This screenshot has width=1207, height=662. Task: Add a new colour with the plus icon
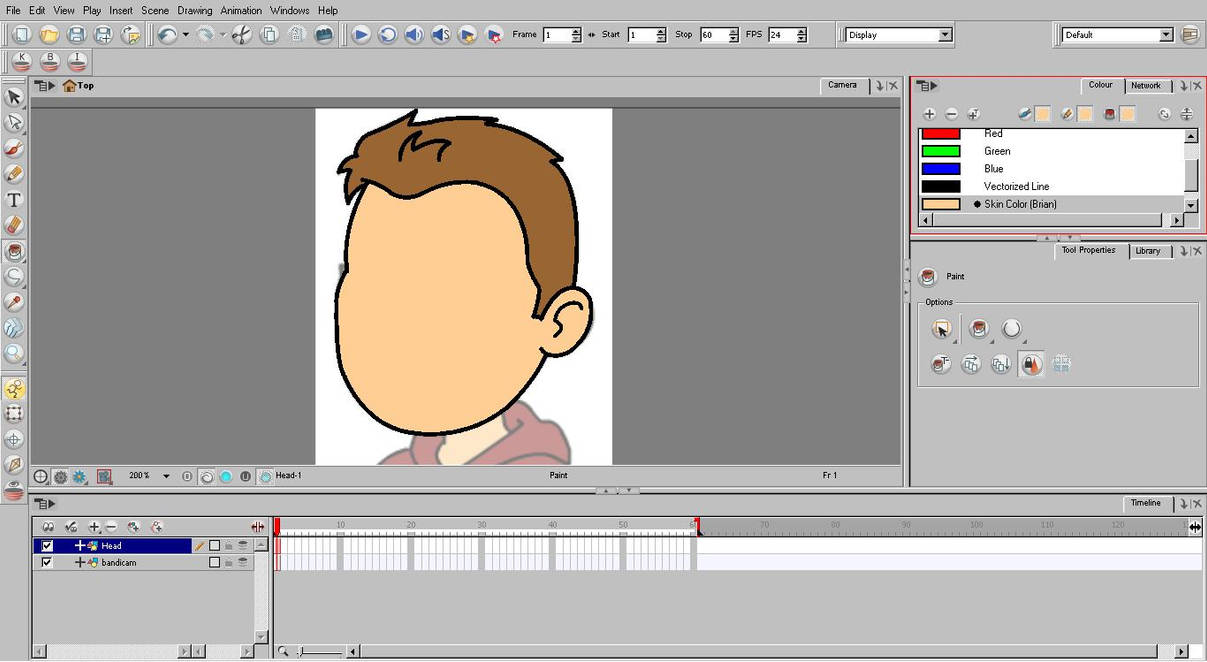931,113
